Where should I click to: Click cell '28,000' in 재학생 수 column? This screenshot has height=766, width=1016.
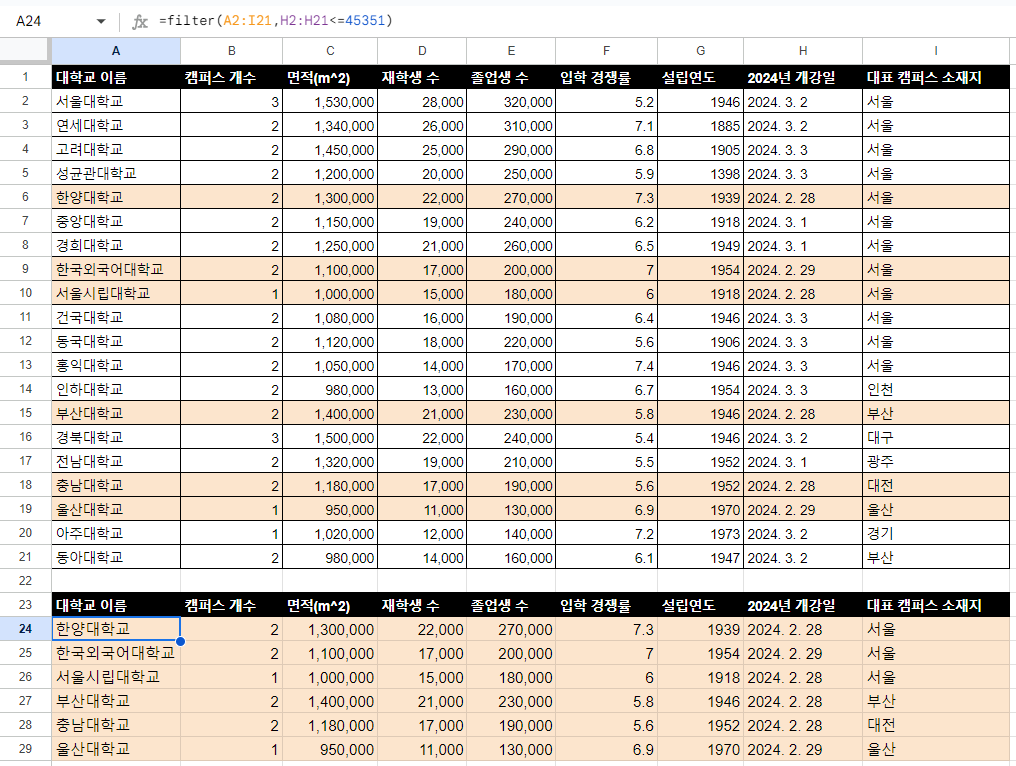pyautogui.click(x=422, y=102)
